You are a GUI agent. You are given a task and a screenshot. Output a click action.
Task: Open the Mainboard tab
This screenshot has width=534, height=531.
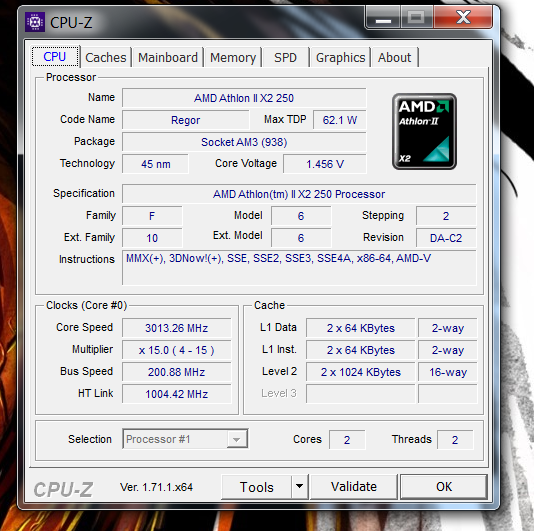tap(168, 58)
